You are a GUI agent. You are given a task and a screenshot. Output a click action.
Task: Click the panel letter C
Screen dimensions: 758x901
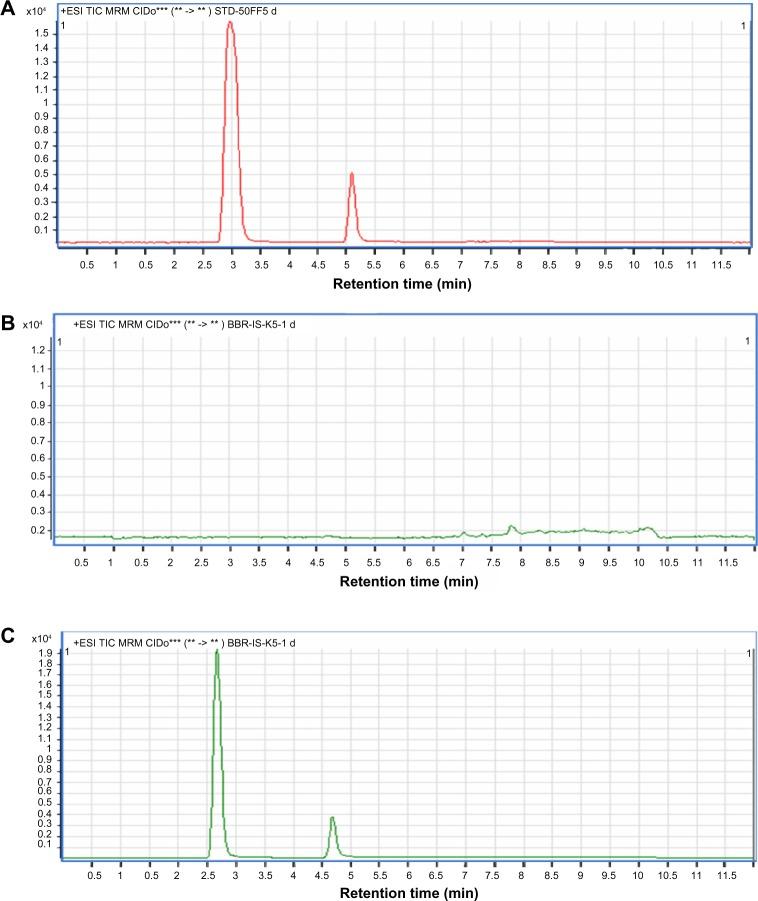8,636
